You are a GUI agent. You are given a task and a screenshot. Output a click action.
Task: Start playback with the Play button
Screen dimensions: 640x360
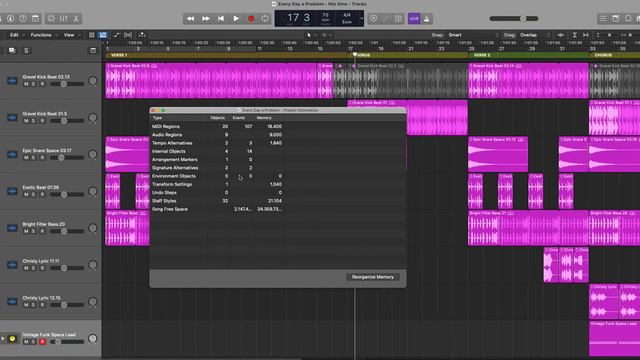tap(236, 19)
